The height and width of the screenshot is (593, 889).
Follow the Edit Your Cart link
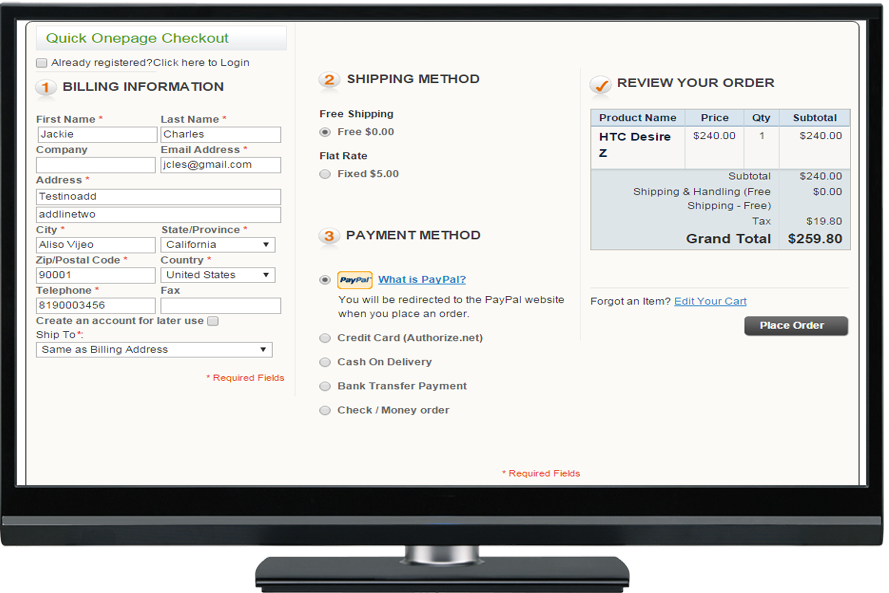click(710, 301)
